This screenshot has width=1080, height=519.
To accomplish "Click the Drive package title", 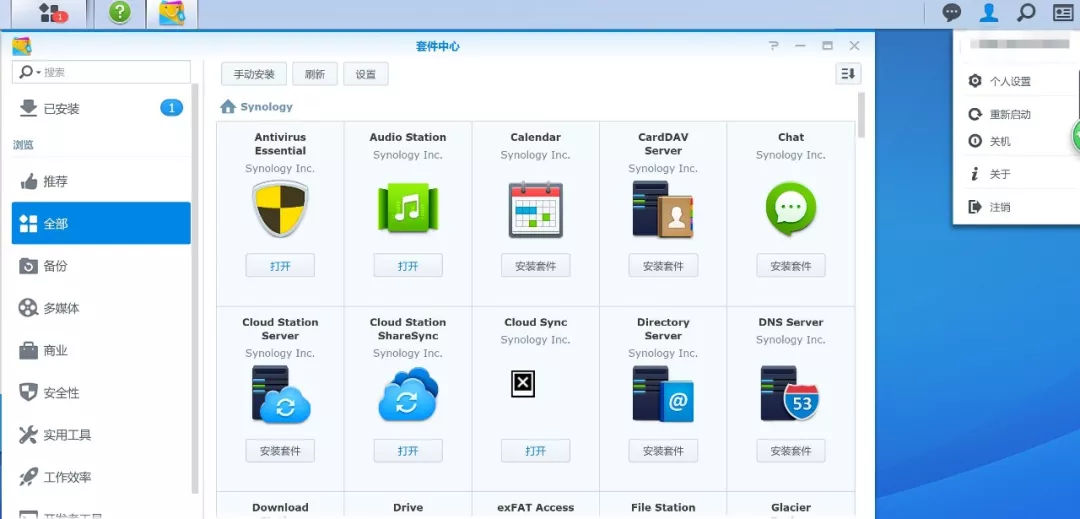I will [408, 507].
